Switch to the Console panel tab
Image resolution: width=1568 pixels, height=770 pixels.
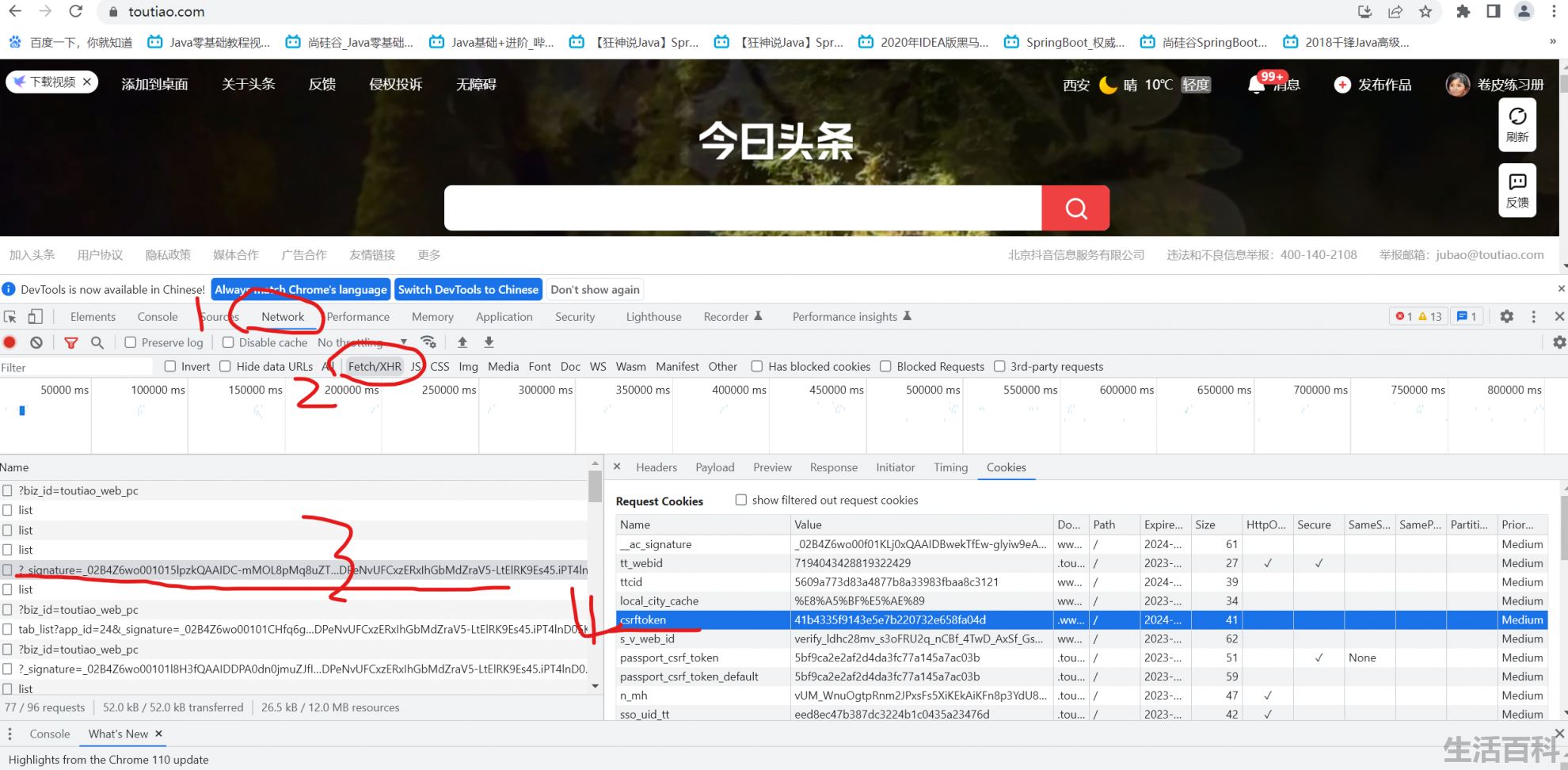(x=158, y=317)
